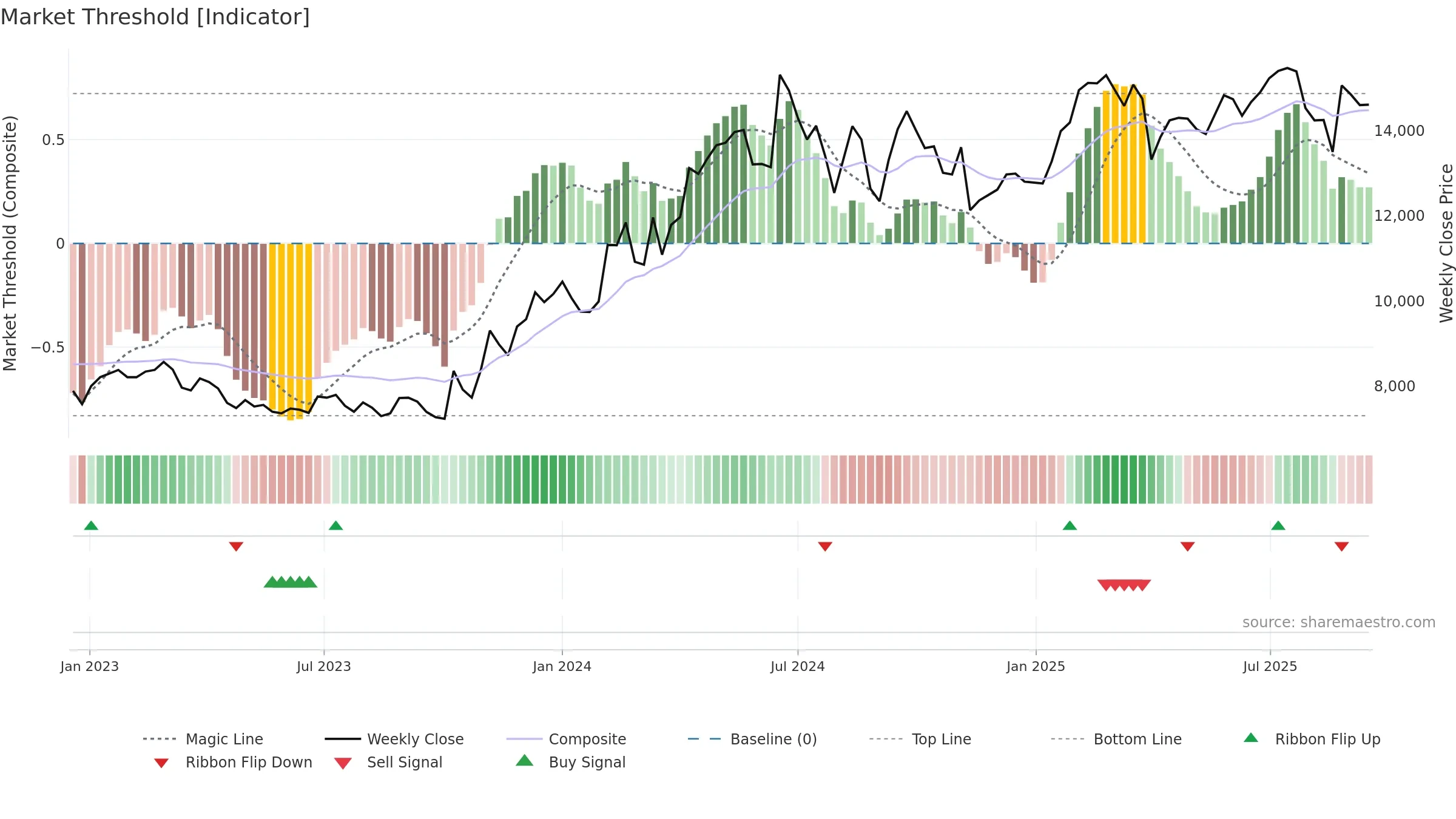Click the Market Threshold [Indicator] chart title

pos(155,17)
